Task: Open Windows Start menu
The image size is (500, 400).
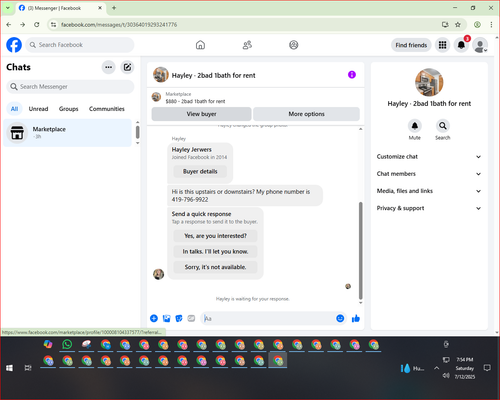Action: [9, 368]
